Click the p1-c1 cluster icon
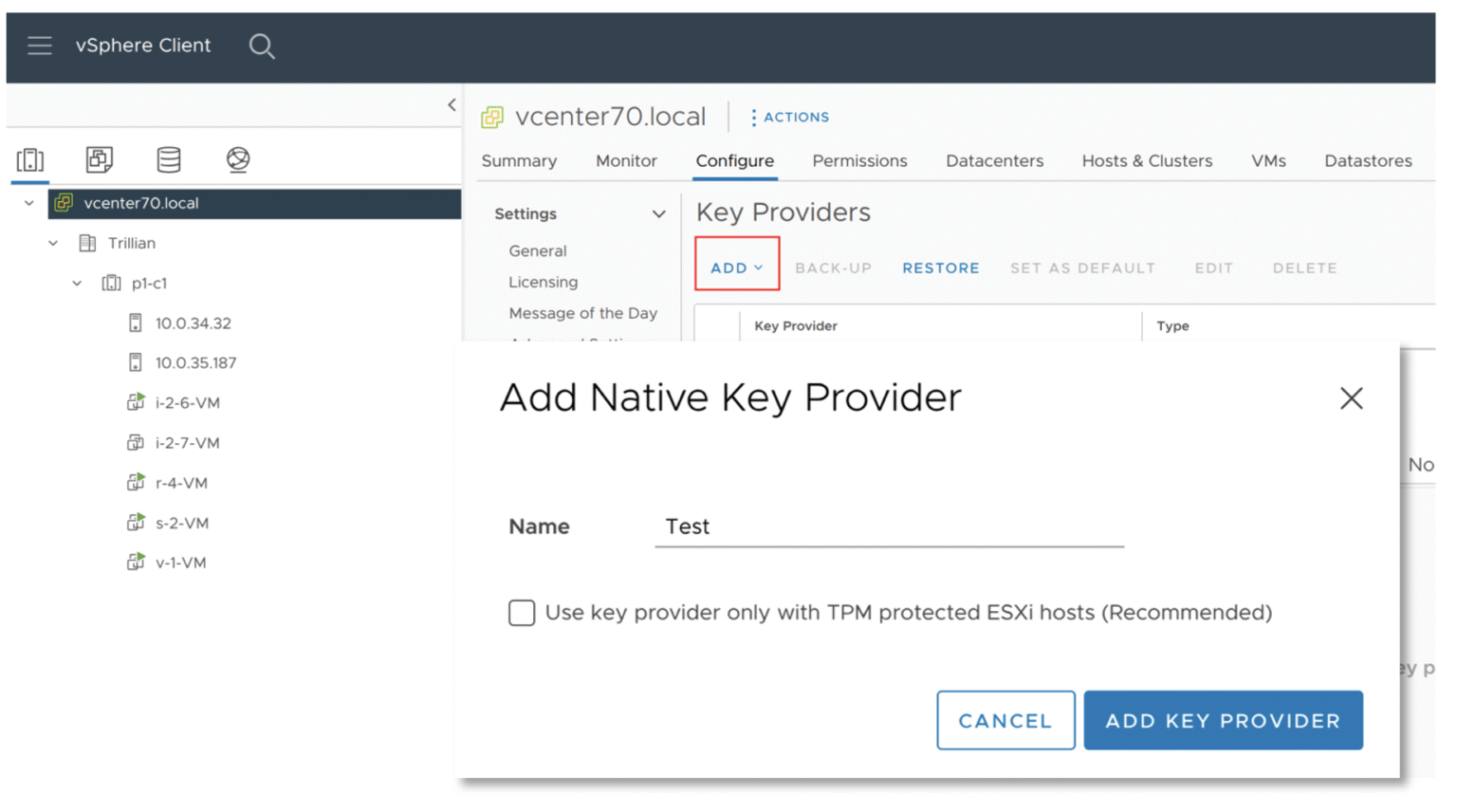1457x812 pixels. pyautogui.click(x=111, y=283)
